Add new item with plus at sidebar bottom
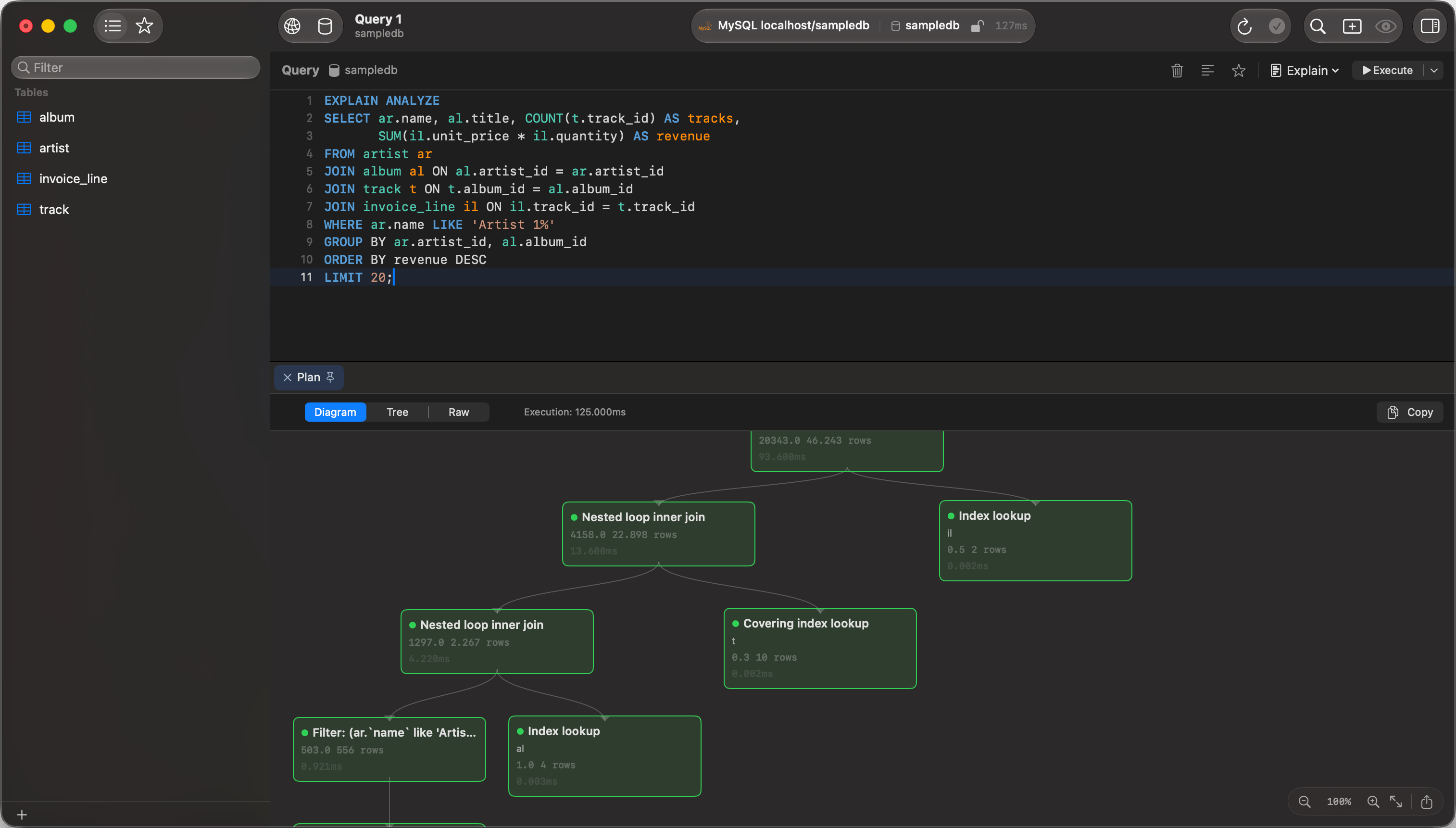 22,815
